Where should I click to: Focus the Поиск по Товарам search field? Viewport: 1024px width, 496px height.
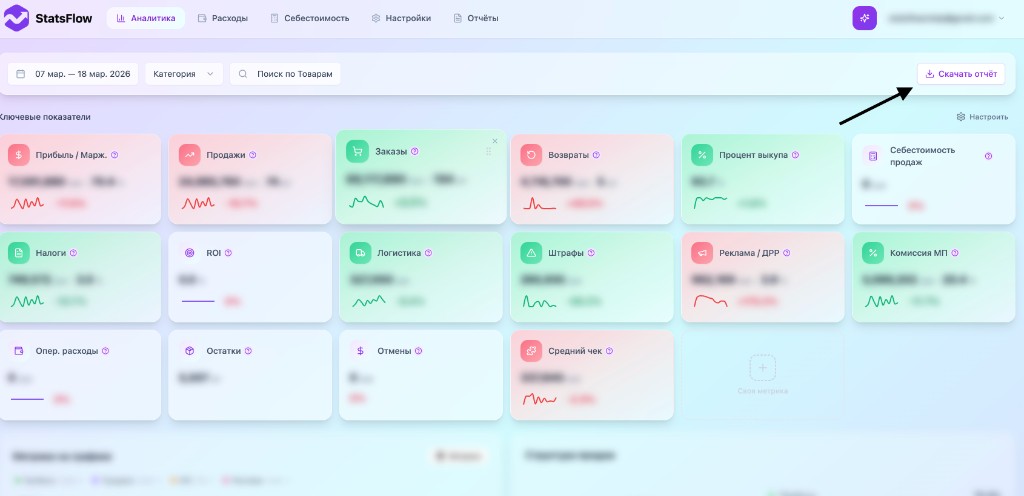coord(285,74)
